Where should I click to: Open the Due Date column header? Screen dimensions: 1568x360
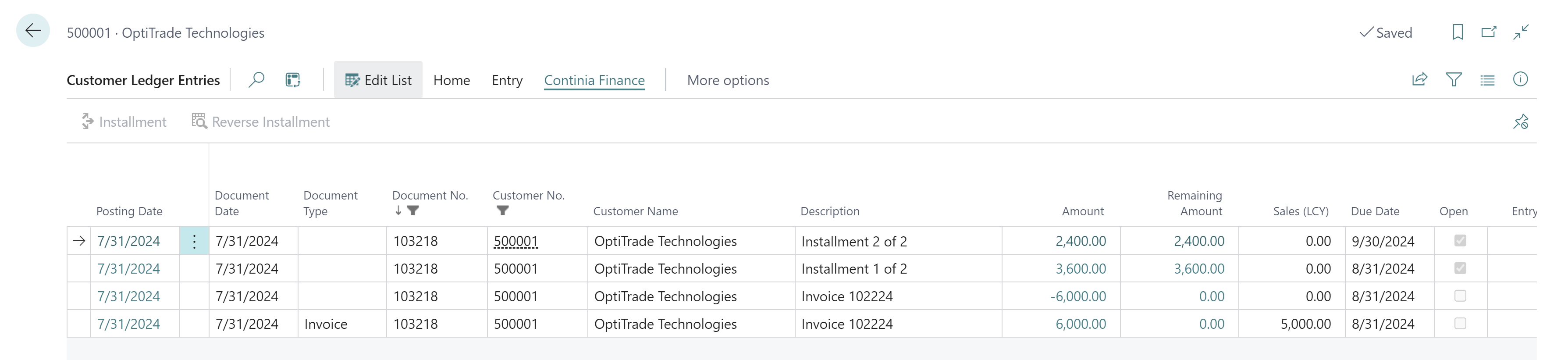[1375, 211]
